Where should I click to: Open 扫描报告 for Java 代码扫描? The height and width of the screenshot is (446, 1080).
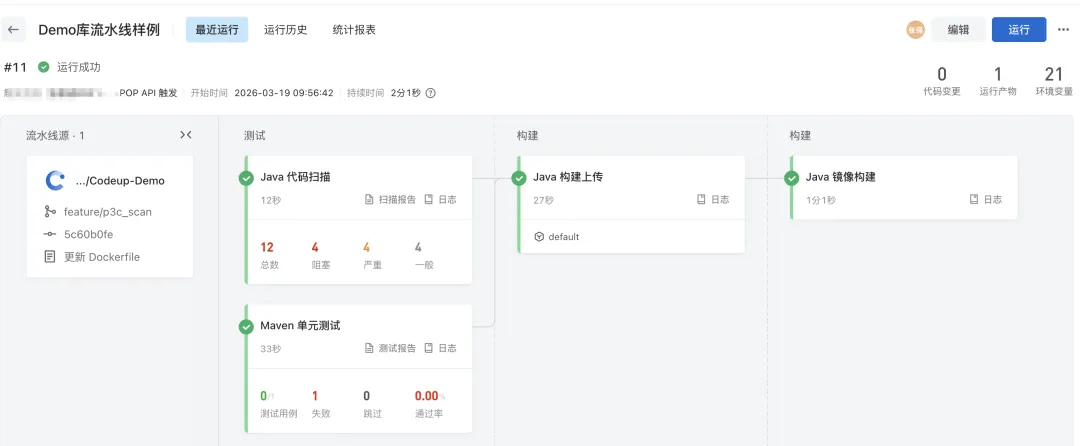390,200
